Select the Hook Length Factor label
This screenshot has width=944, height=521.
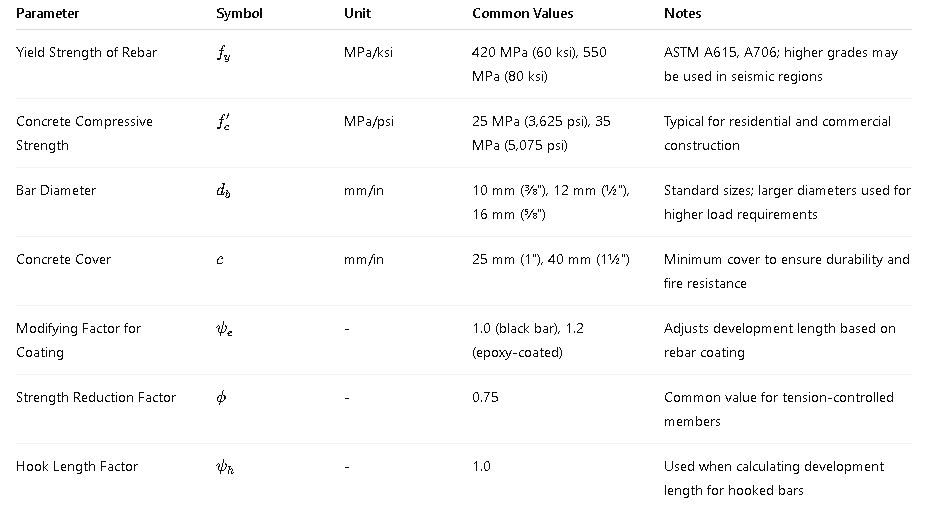tap(77, 466)
